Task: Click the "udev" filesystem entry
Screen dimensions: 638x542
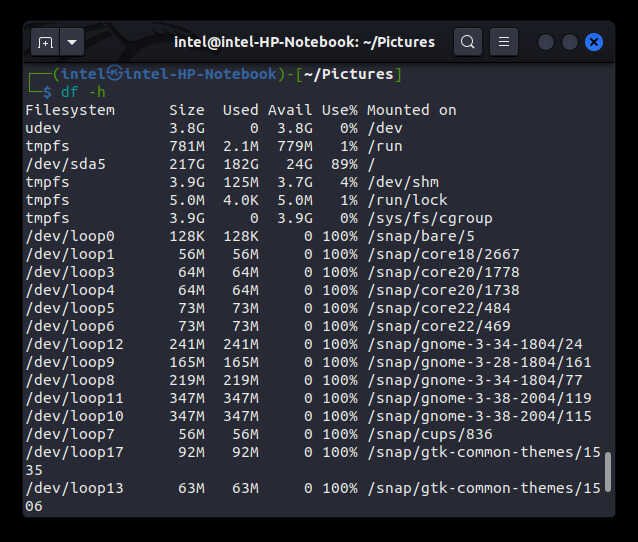Action: pos(43,128)
